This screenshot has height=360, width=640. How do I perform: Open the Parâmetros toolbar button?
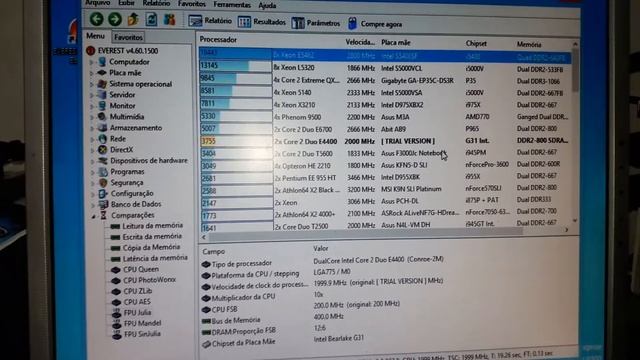point(316,23)
